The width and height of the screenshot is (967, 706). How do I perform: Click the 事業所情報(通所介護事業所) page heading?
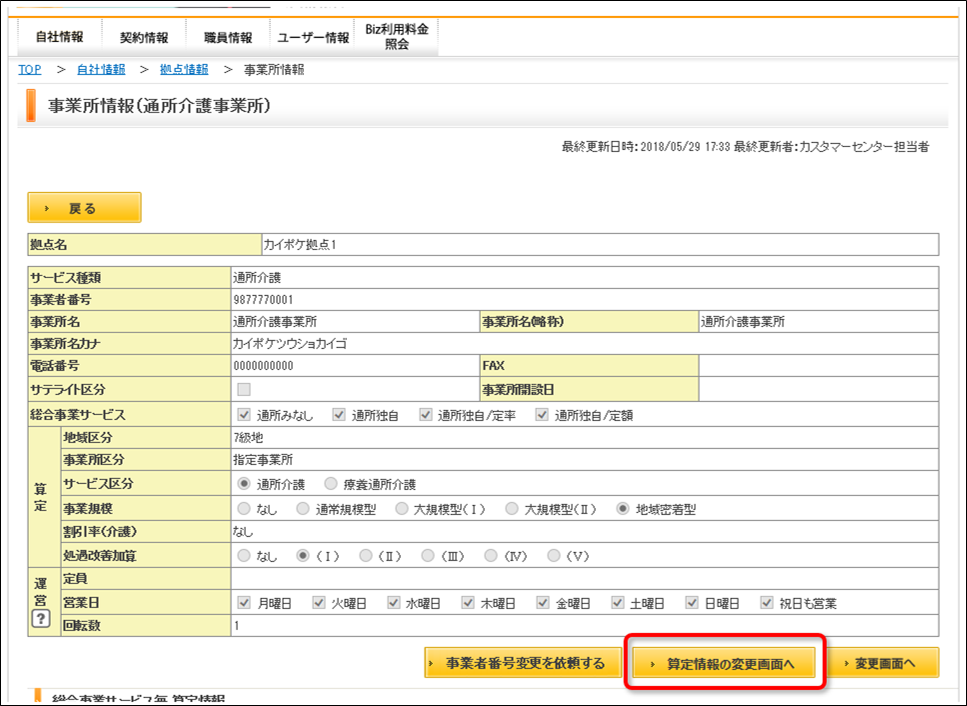click(x=160, y=106)
